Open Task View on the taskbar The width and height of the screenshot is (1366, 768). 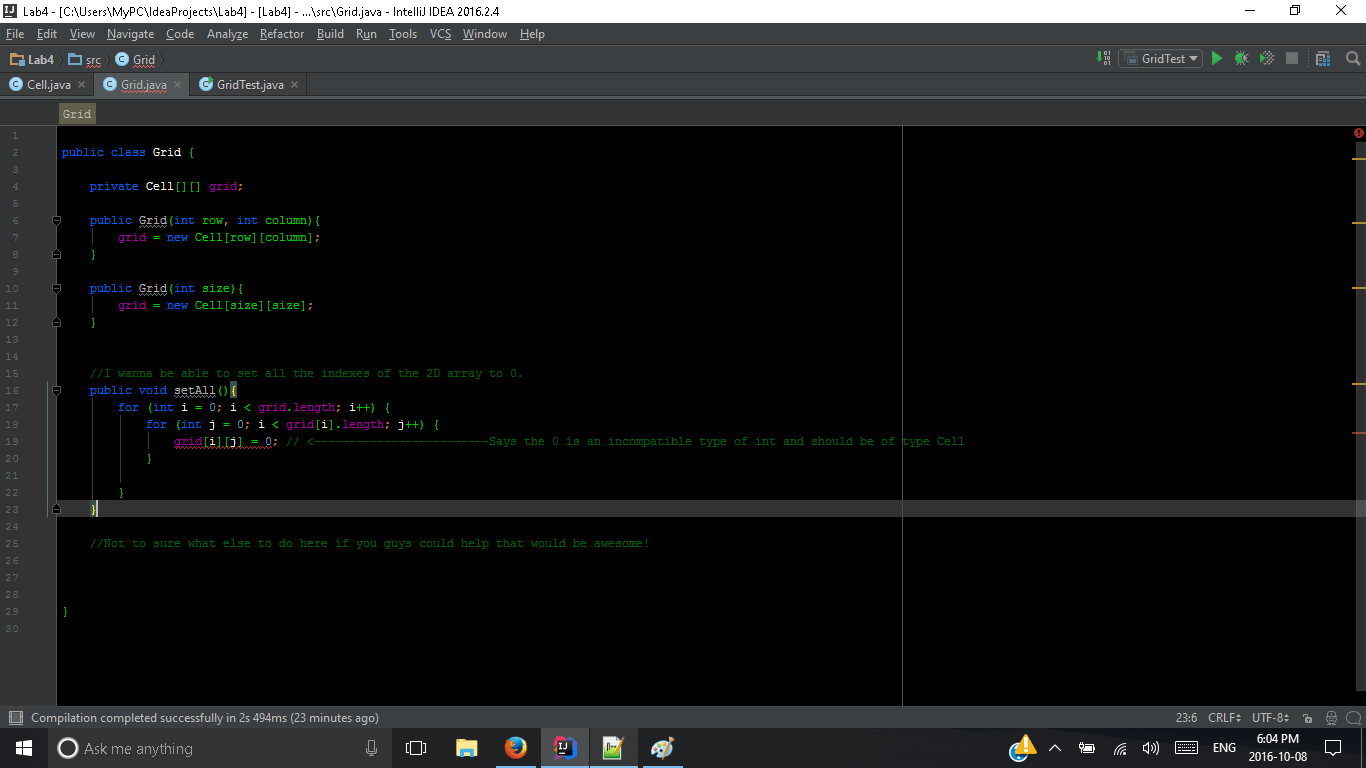click(417, 748)
